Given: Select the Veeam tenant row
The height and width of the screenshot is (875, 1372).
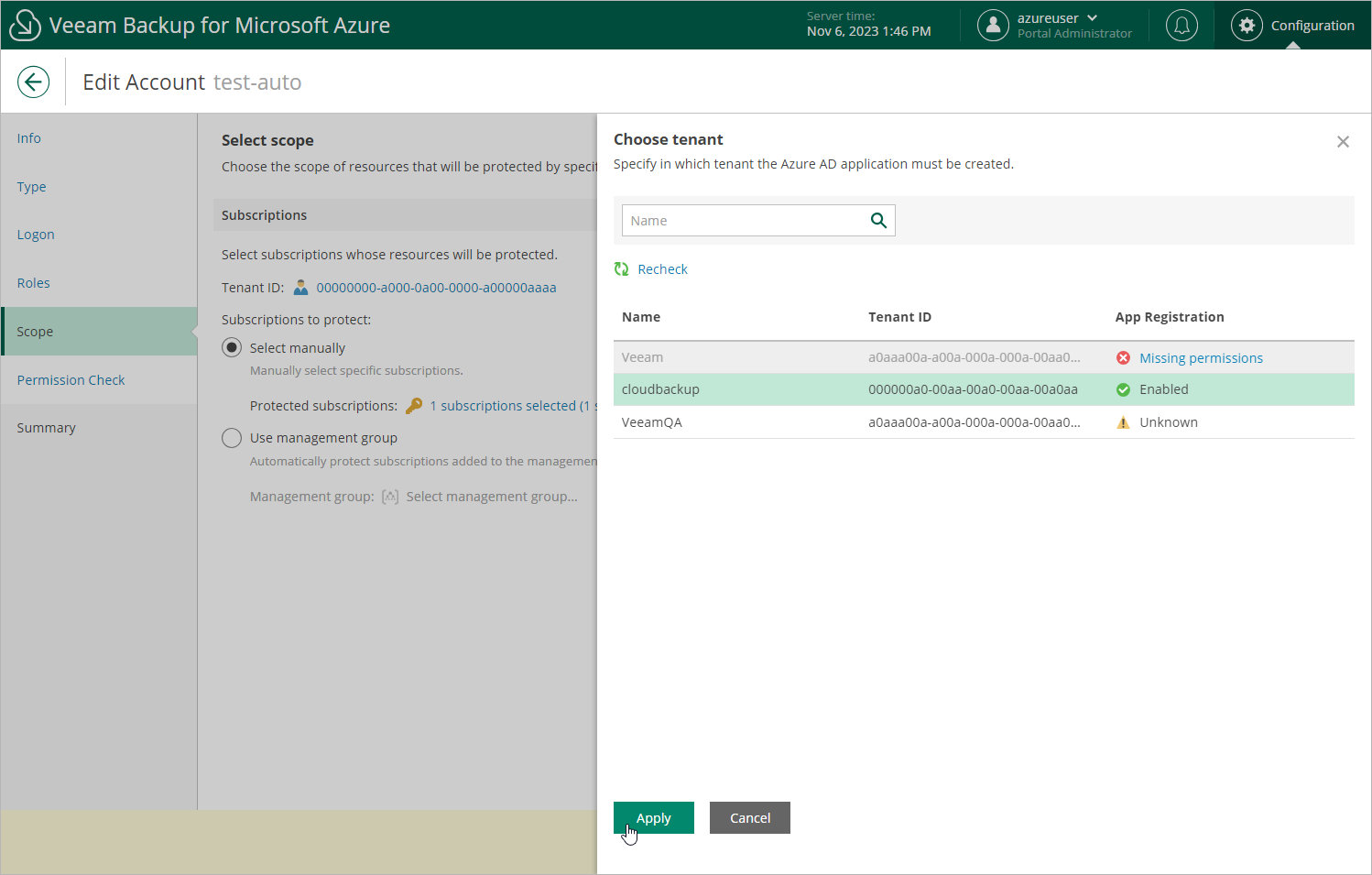Looking at the screenshot, I should [984, 357].
